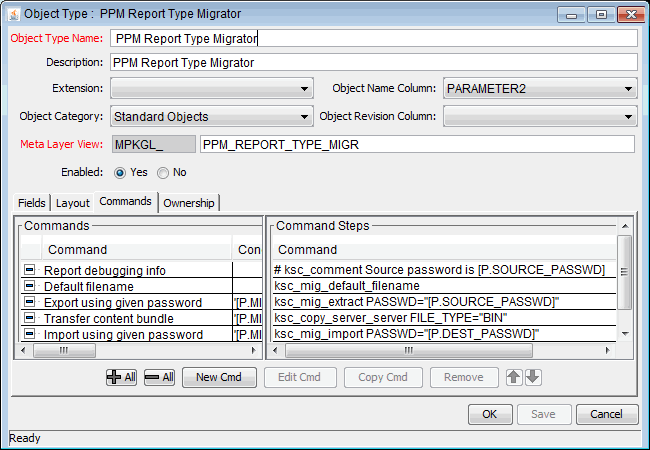
Task: Switch to the Fields tab
Action: coord(32,203)
